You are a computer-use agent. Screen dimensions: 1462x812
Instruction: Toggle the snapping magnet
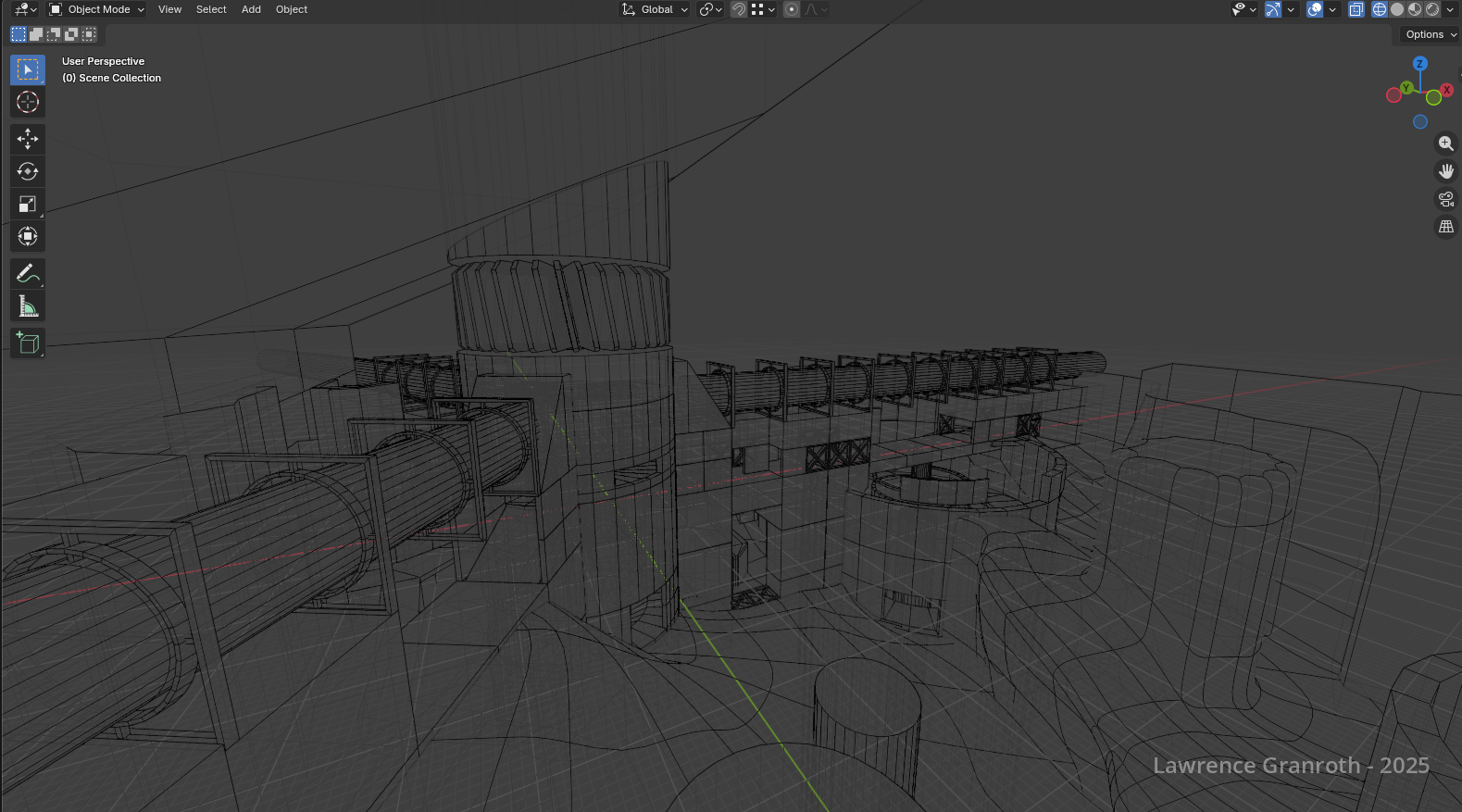click(739, 9)
